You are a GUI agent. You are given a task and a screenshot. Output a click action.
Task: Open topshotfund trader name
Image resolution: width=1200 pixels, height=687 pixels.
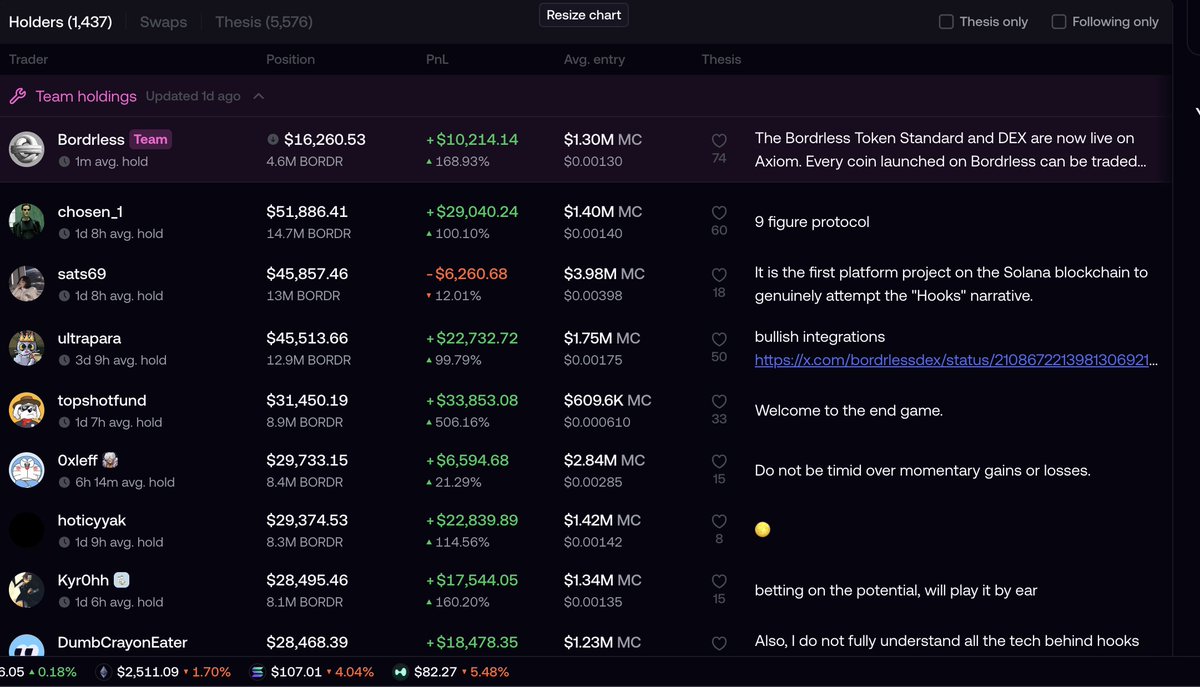(x=102, y=401)
